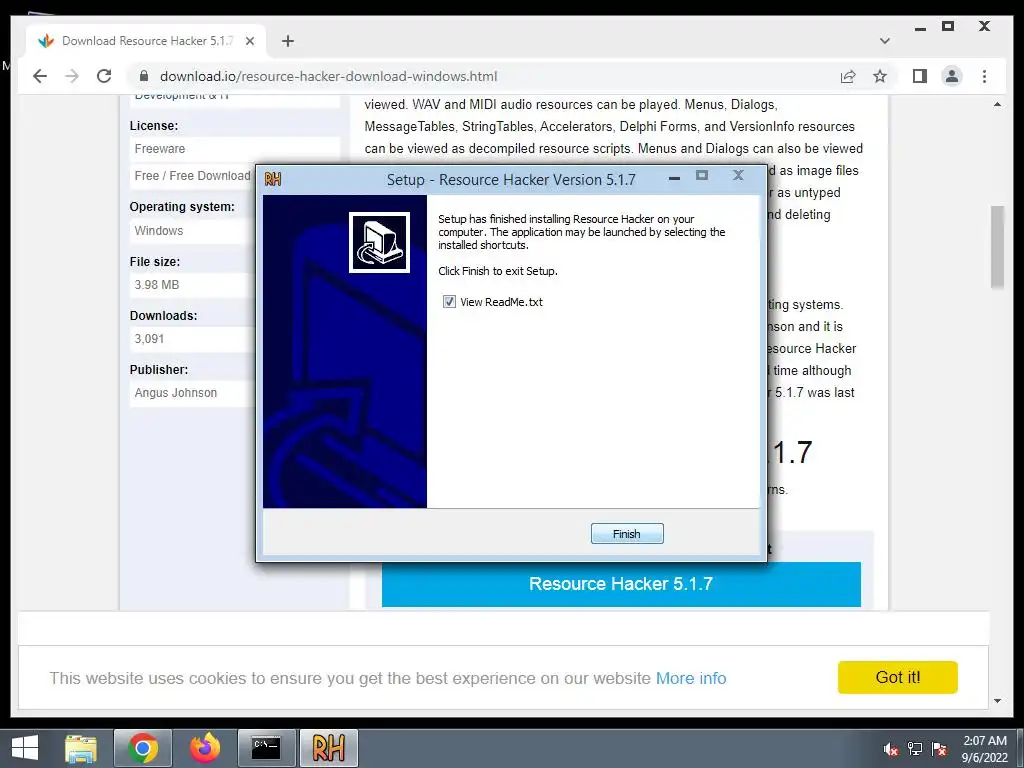Uncheck the View ReadMe.txt checkbox
Image resolution: width=1024 pixels, height=768 pixels.
pyautogui.click(x=449, y=302)
